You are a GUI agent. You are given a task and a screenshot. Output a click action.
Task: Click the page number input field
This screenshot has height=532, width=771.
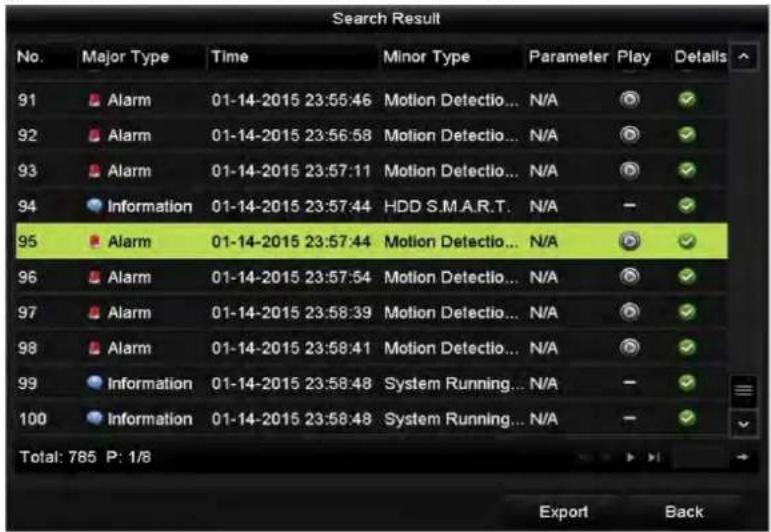tap(702, 458)
